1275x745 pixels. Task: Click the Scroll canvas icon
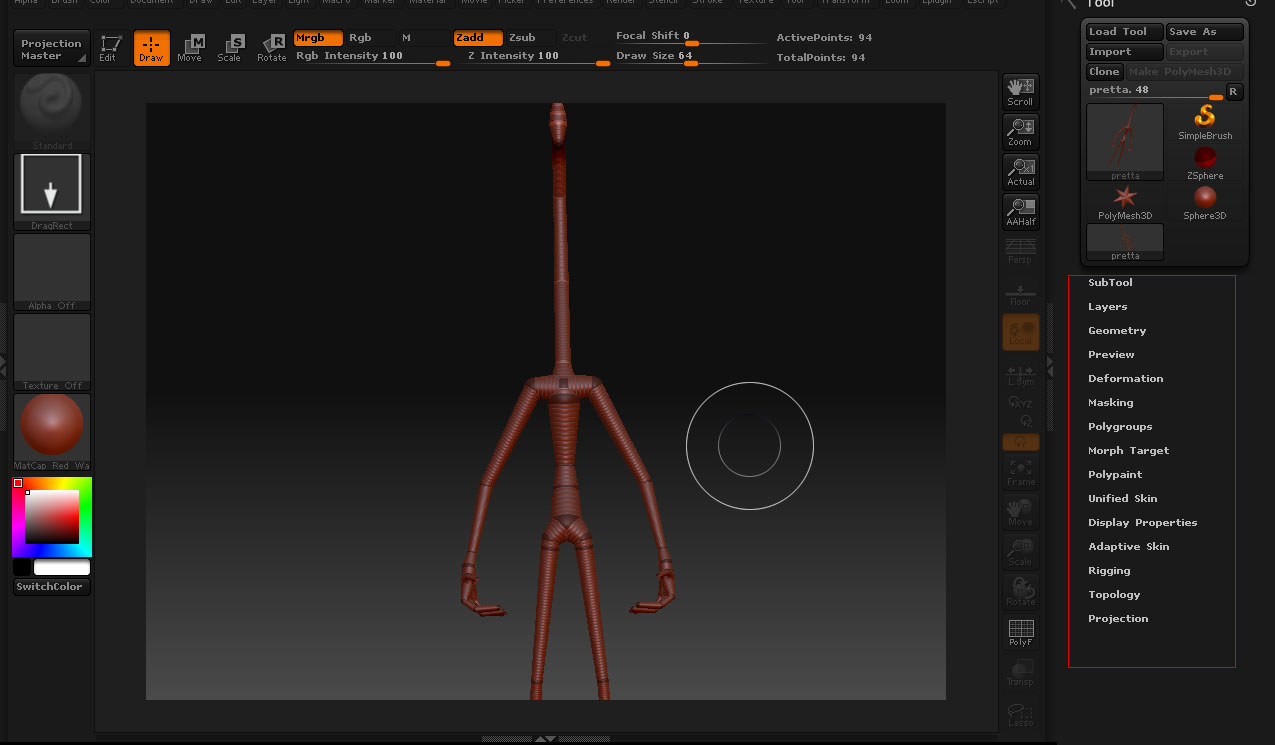[1020, 92]
